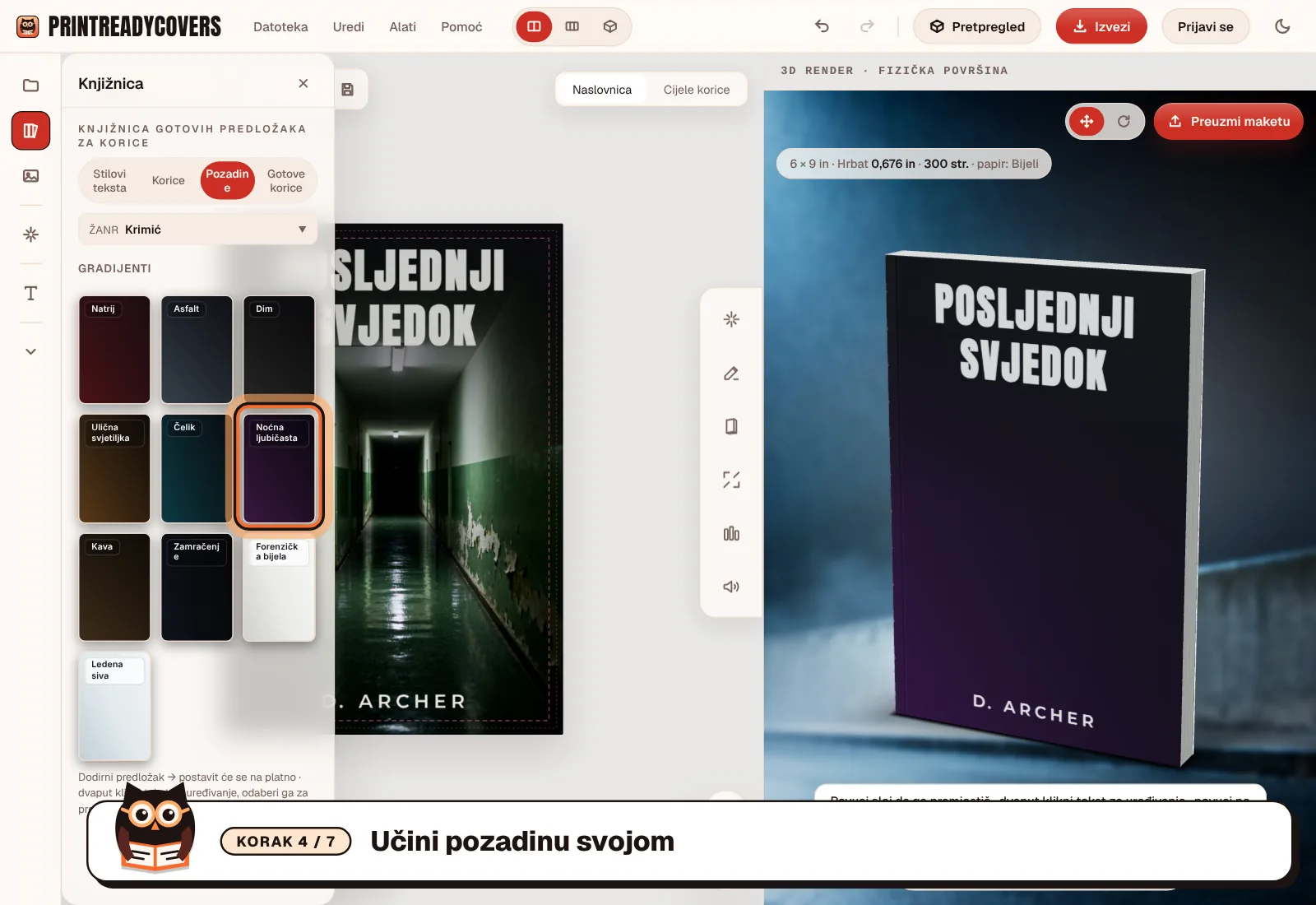
Task: Click the Izvezi export button
Action: (x=1101, y=26)
